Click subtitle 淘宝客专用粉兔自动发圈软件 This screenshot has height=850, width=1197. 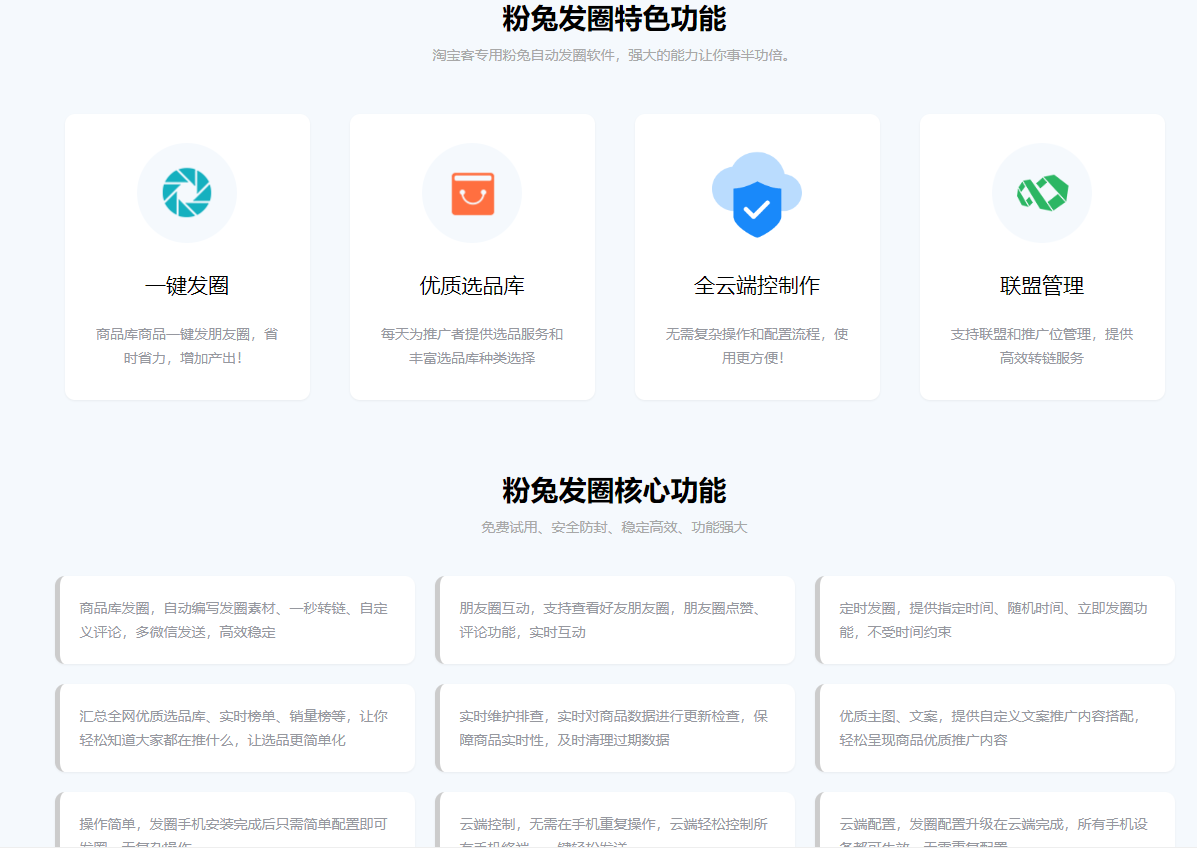pyautogui.click(x=614, y=55)
